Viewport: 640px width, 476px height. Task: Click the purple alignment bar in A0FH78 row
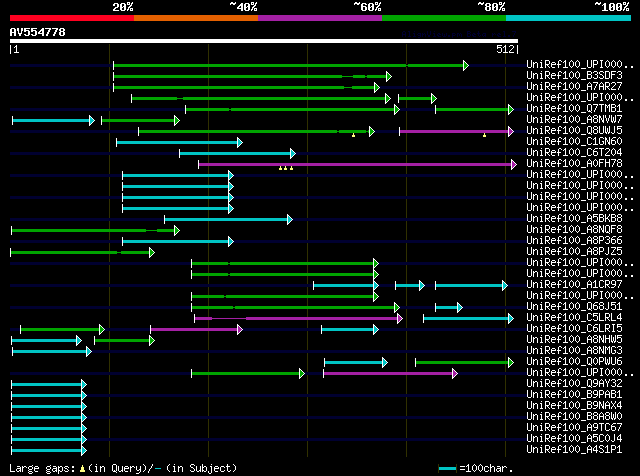[x=358, y=165]
